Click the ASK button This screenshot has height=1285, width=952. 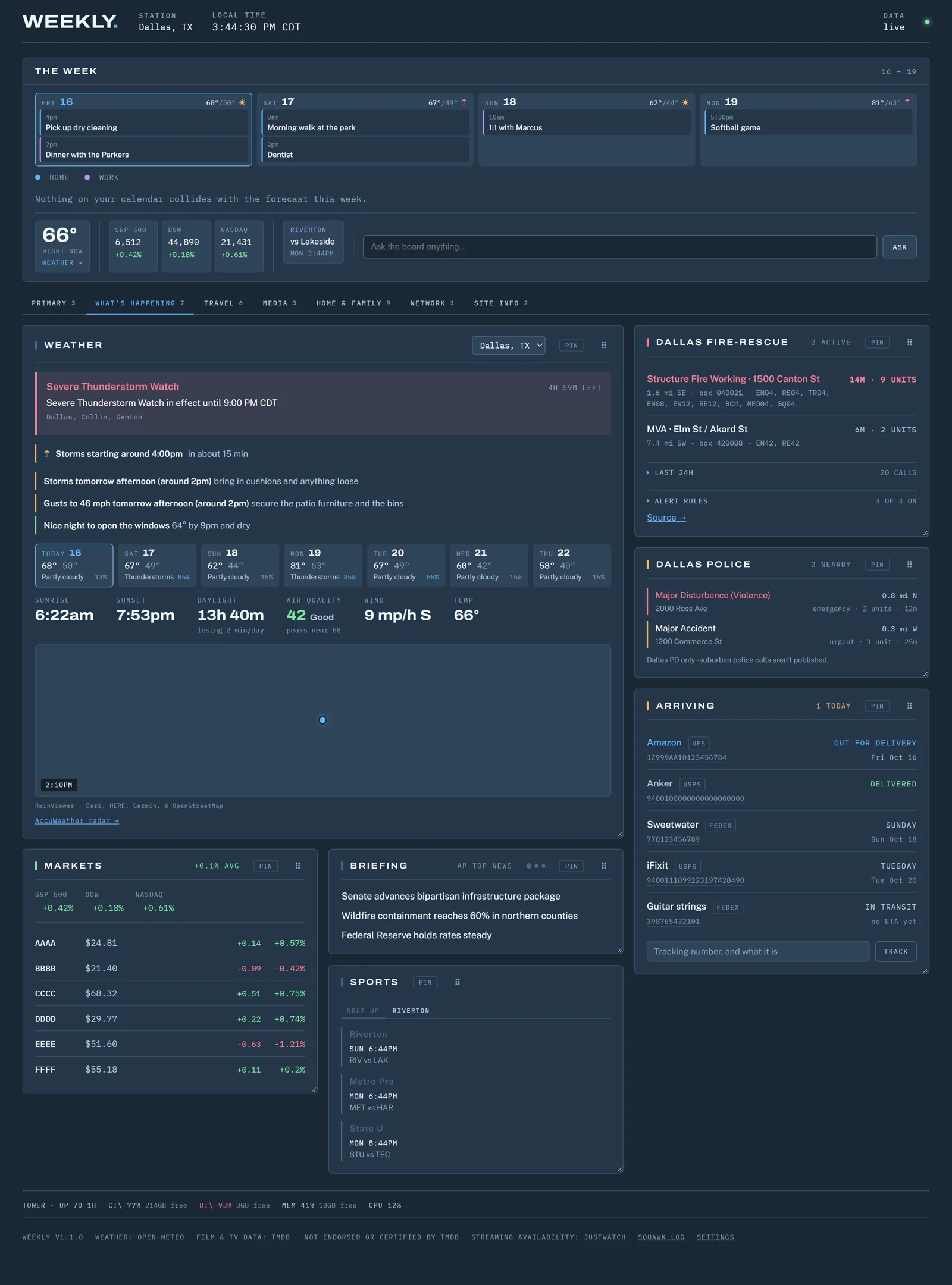(x=899, y=247)
